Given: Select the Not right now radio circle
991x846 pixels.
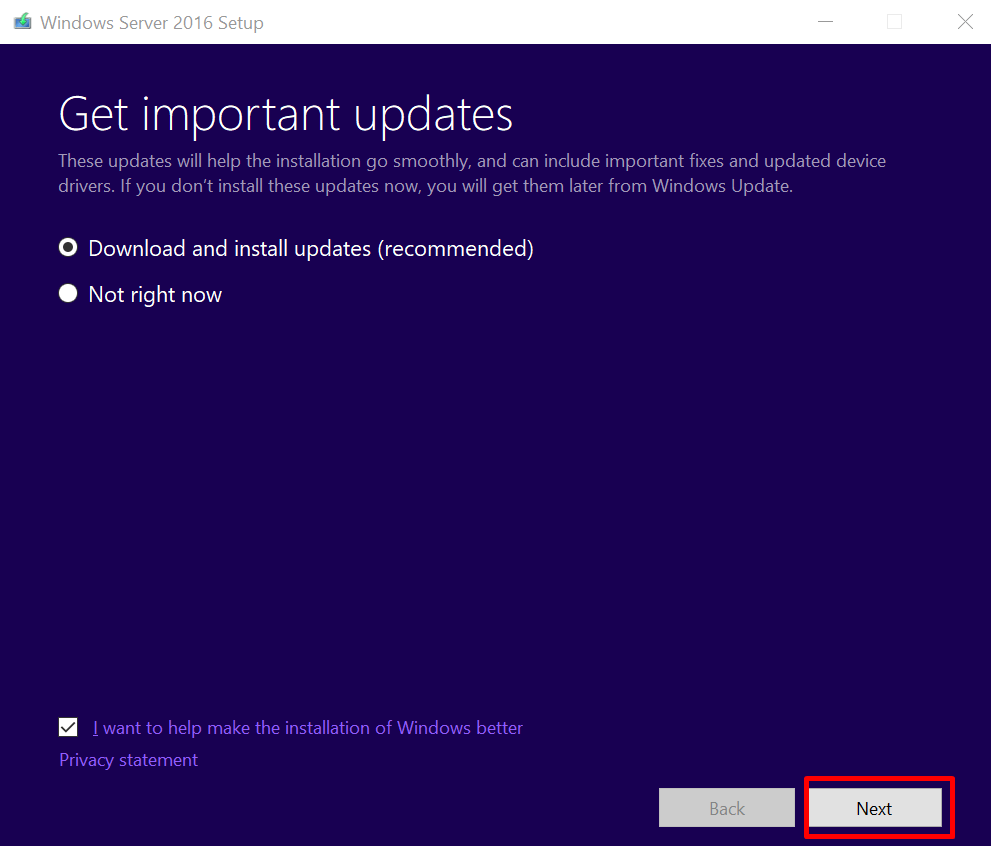Looking at the screenshot, I should pos(67,293).
